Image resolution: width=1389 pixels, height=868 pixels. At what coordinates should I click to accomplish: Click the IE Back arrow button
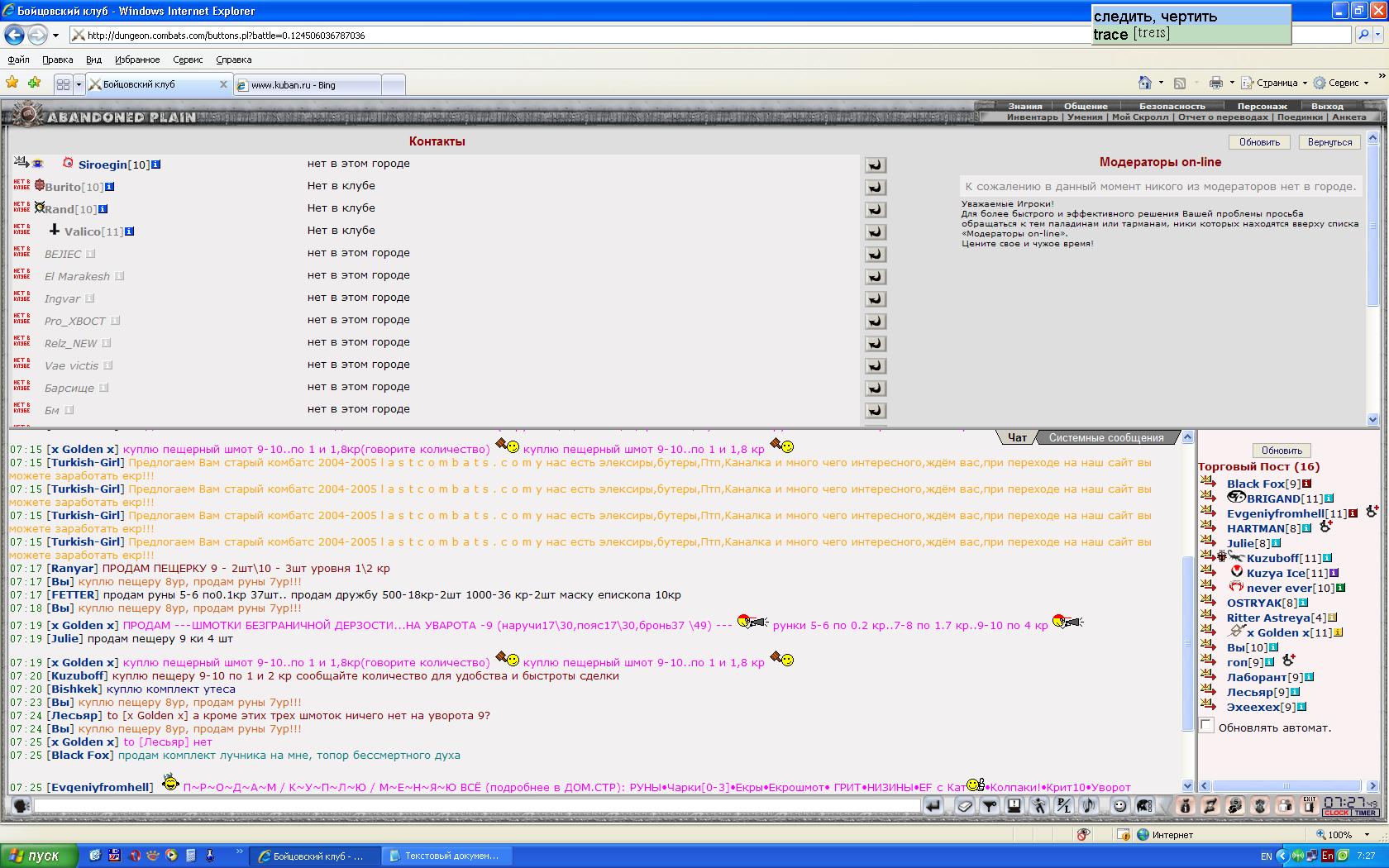[x=14, y=35]
